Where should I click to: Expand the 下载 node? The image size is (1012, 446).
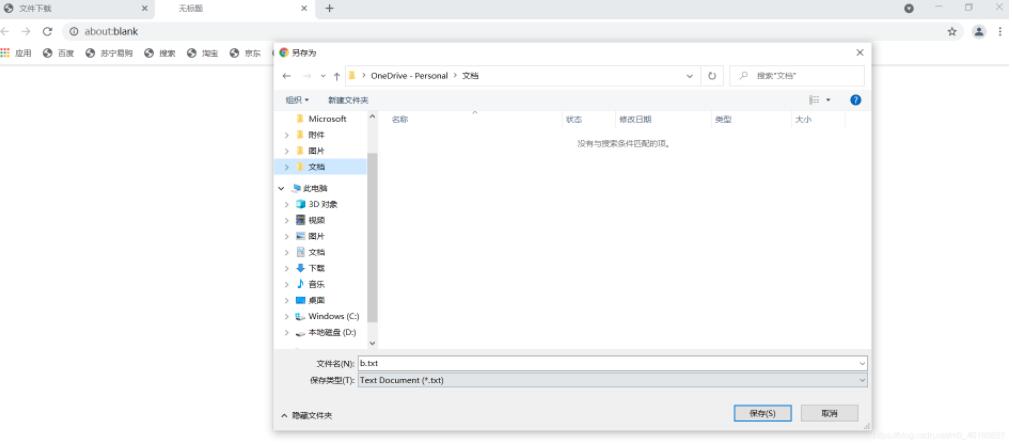tap(287, 269)
